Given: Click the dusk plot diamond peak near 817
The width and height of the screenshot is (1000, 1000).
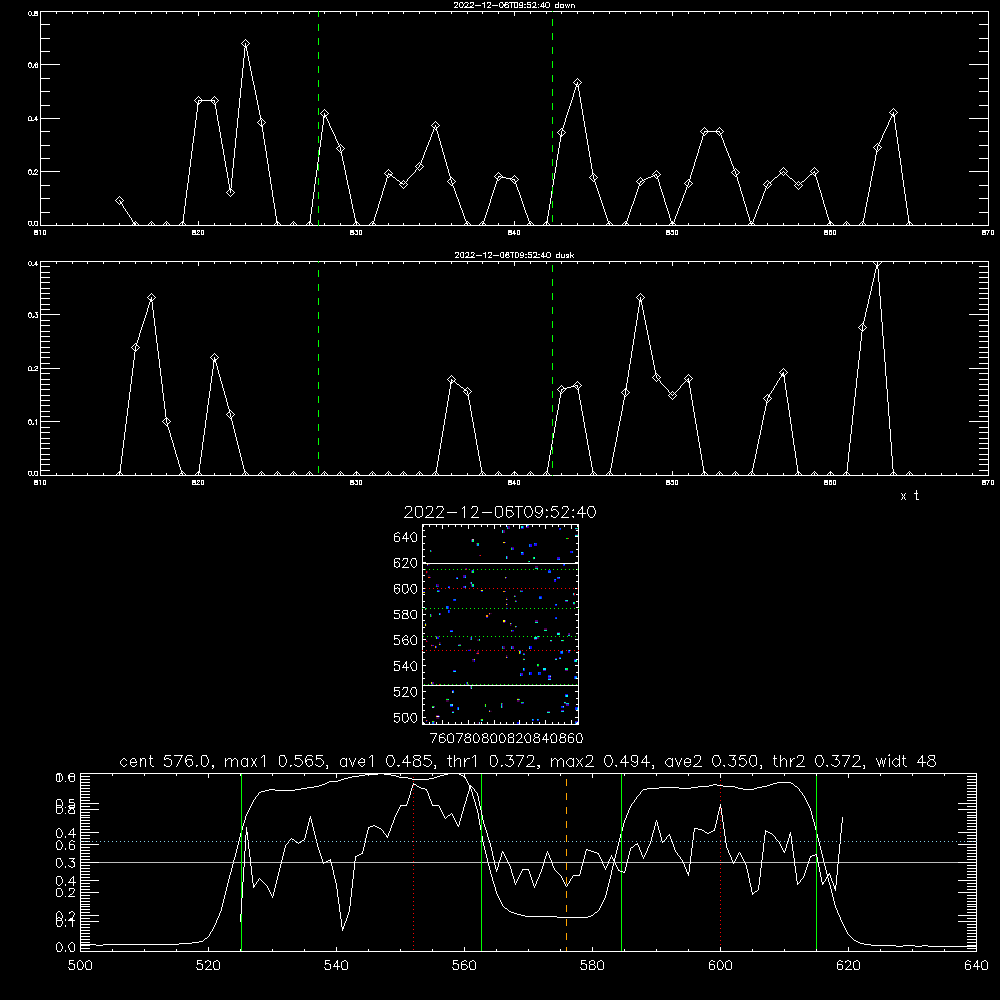Looking at the screenshot, I should (x=151, y=298).
